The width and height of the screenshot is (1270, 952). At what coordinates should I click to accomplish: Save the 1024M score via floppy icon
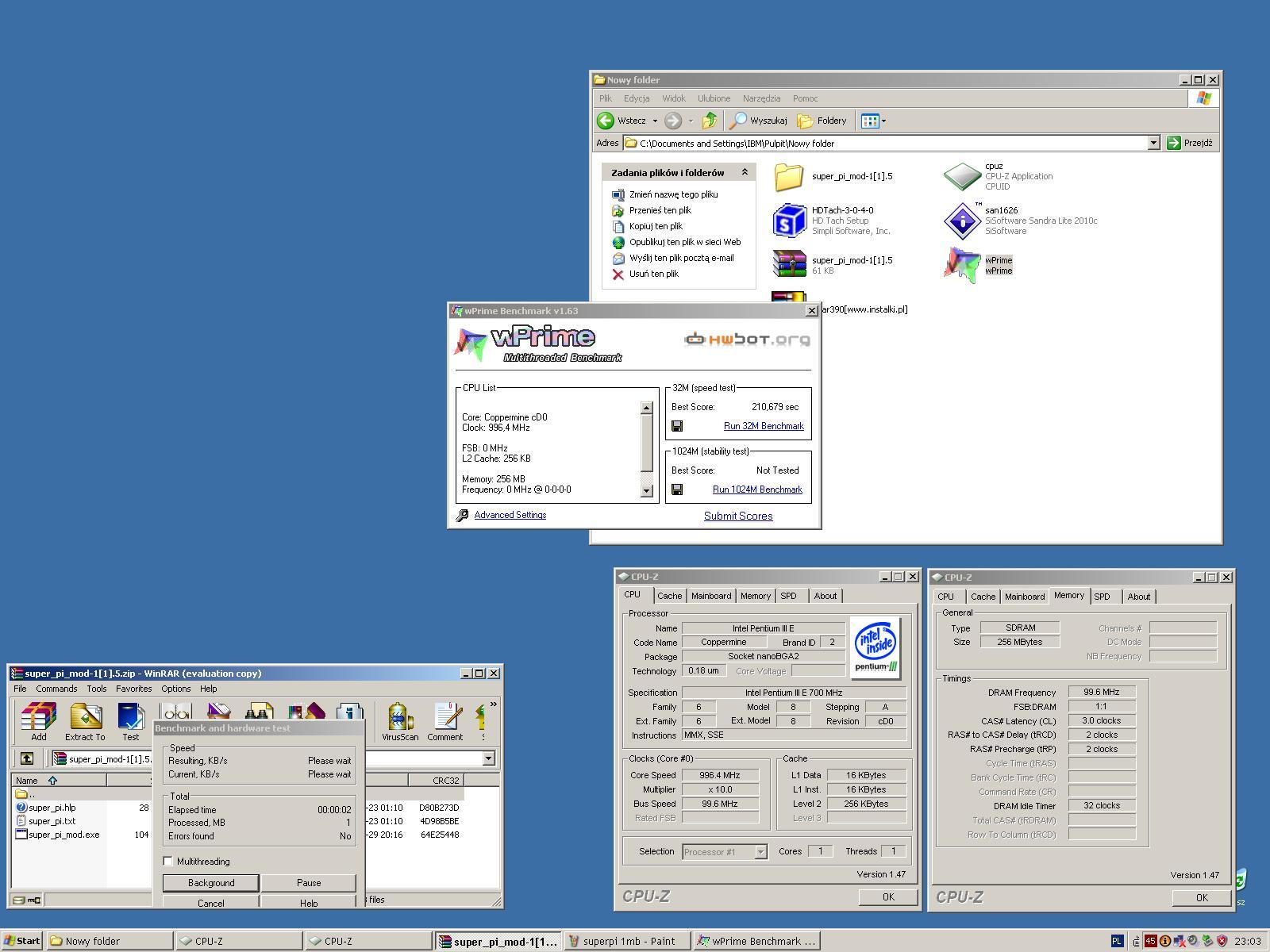tap(677, 489)
